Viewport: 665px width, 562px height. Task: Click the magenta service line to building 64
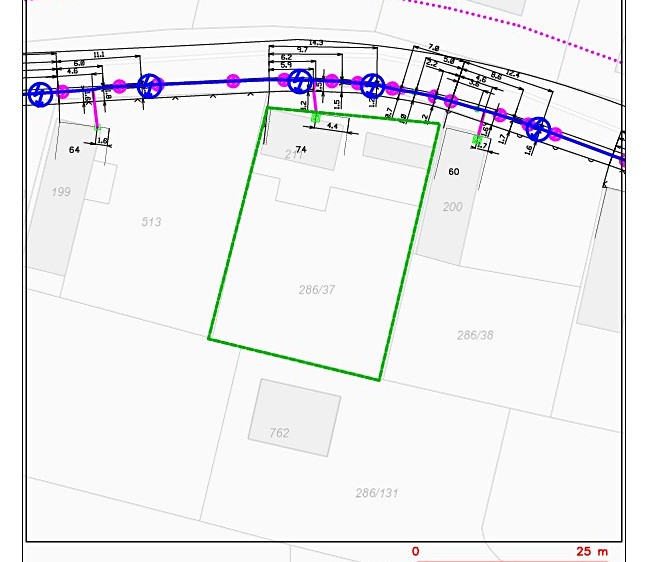click(95, 108)
